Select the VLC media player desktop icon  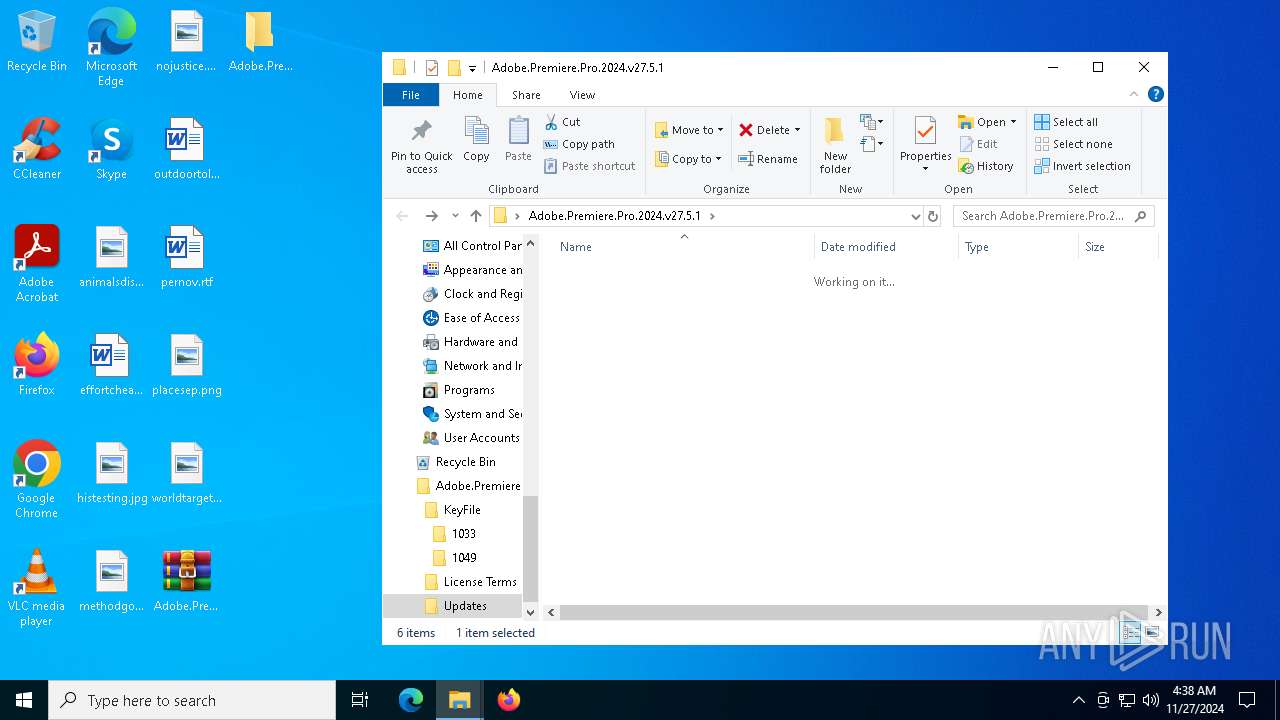coord(37,588)
